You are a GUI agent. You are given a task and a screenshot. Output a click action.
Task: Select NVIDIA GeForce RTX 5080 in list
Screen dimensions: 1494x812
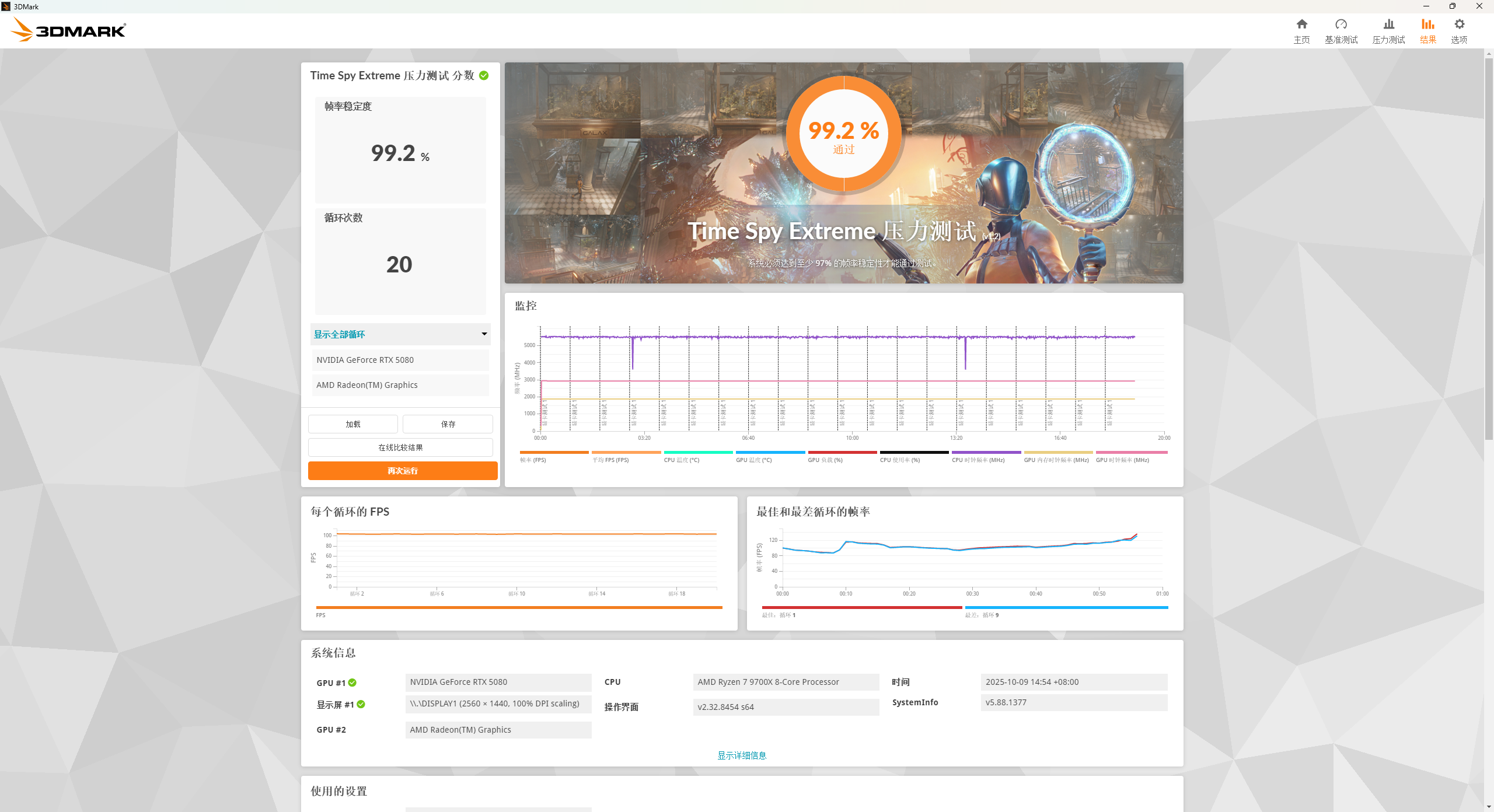[x=400, y=360]
